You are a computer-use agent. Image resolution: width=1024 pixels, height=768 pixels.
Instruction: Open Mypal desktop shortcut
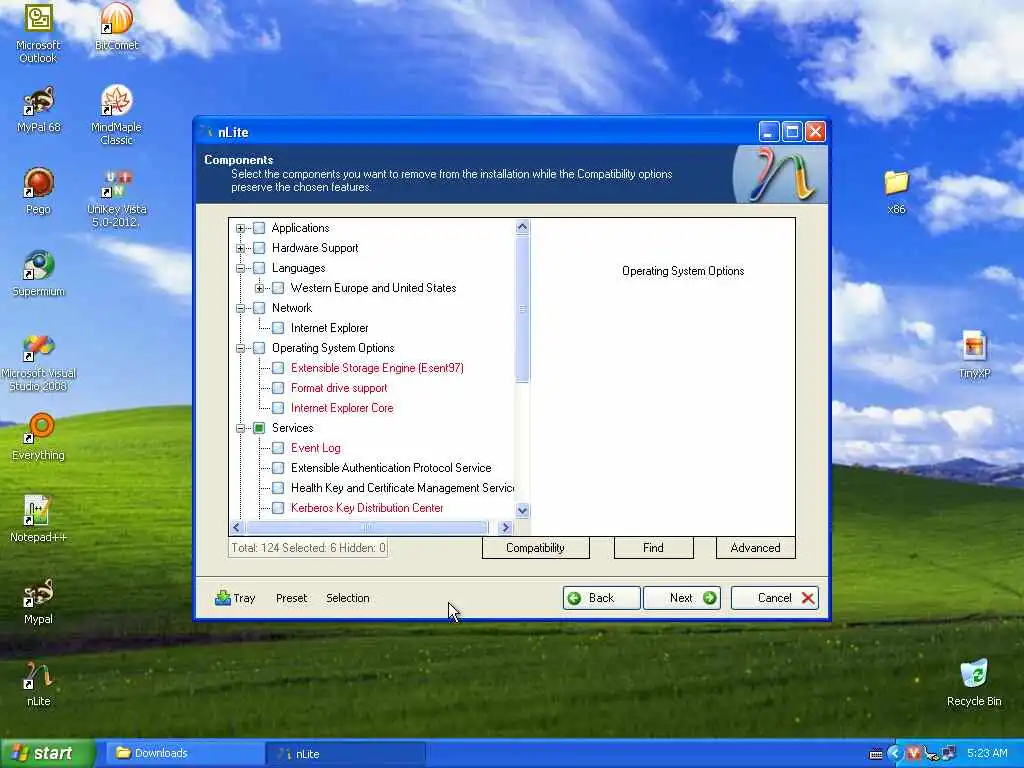click(39, 601)
